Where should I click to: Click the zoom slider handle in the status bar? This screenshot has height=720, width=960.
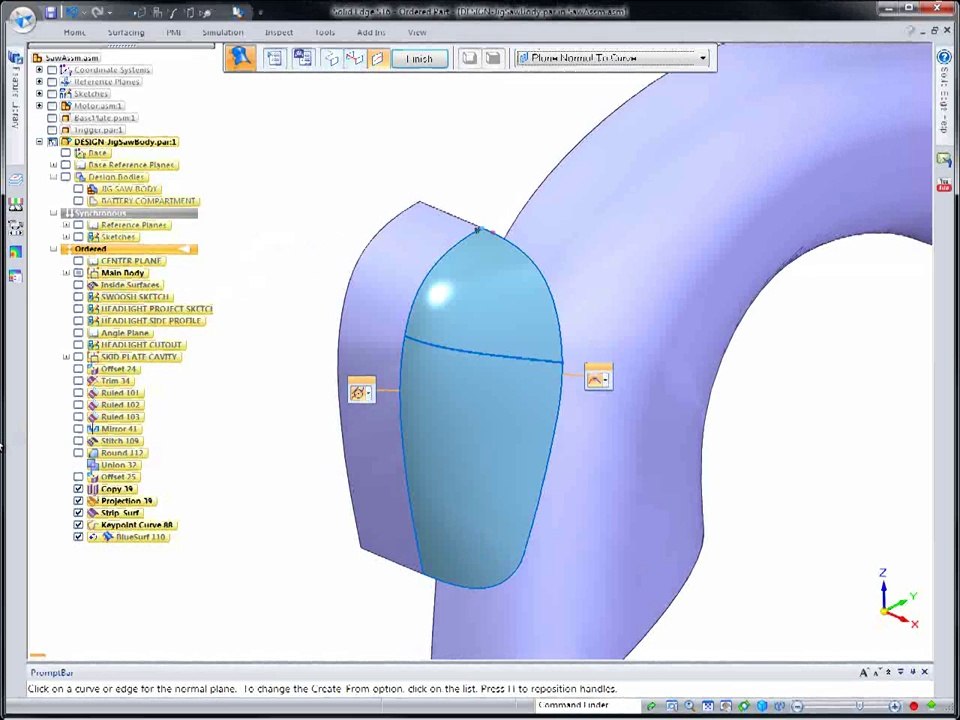(x=859, y=706)
